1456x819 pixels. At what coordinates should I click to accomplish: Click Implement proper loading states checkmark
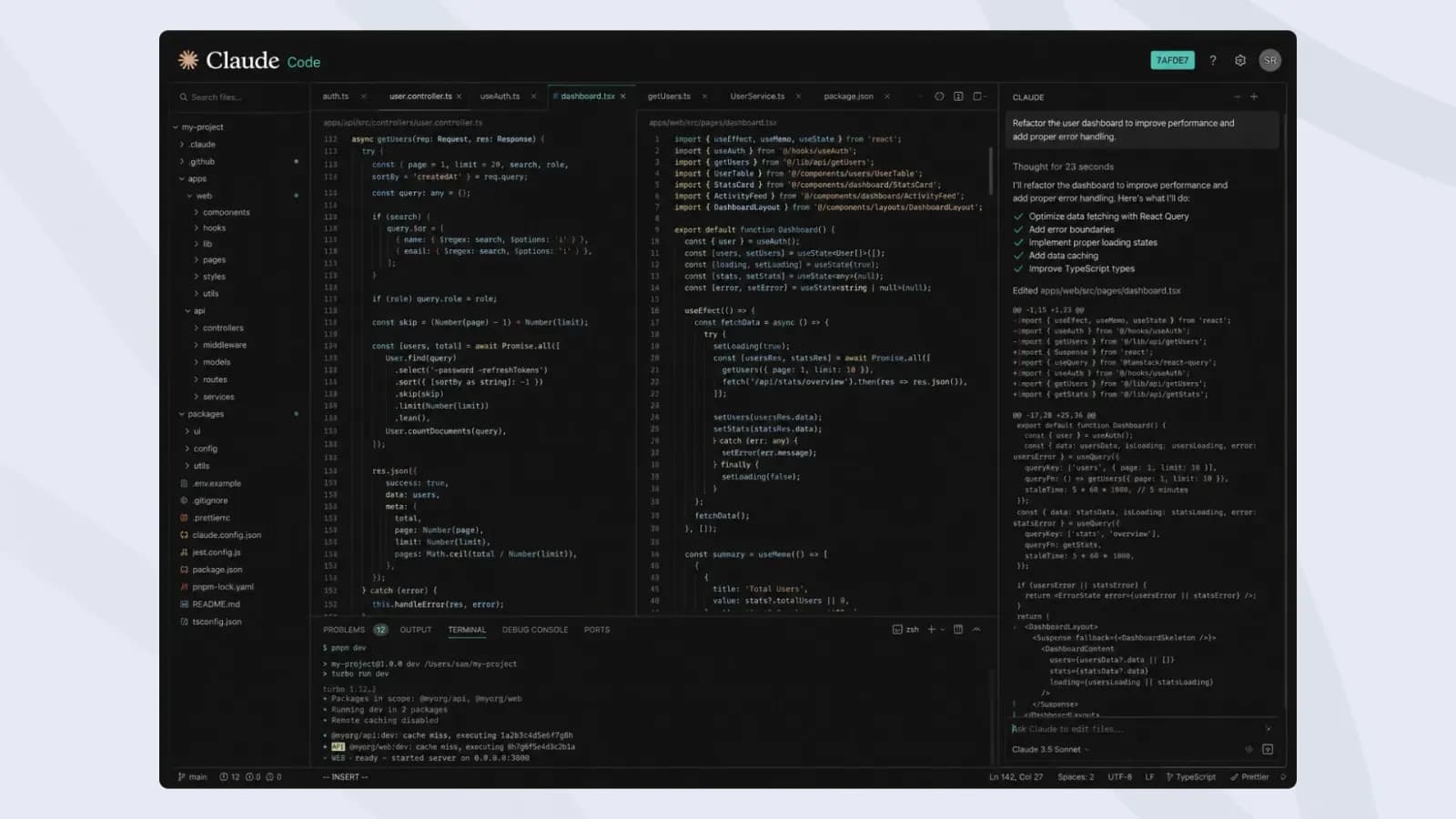[1086, 243]
